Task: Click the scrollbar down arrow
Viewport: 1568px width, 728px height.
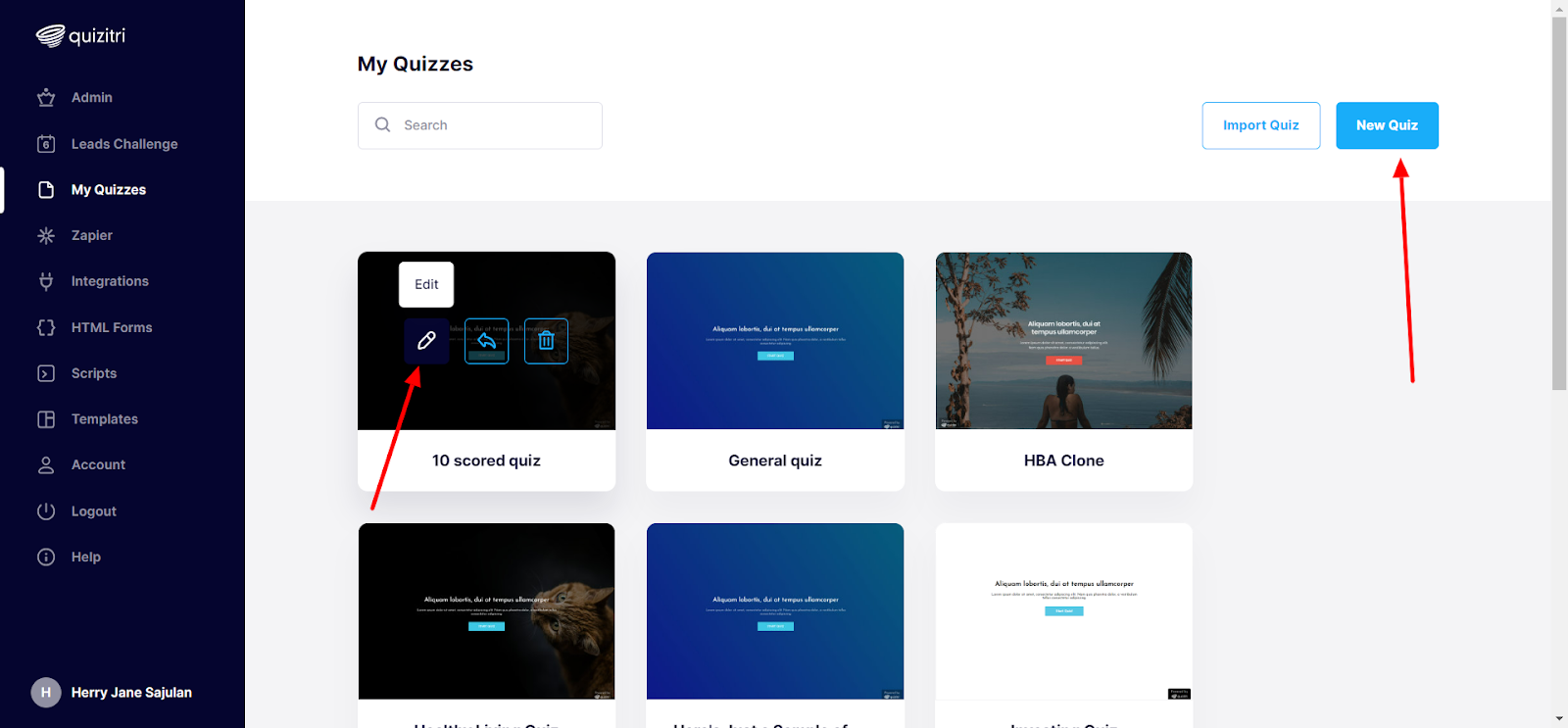Action: 1559,719
